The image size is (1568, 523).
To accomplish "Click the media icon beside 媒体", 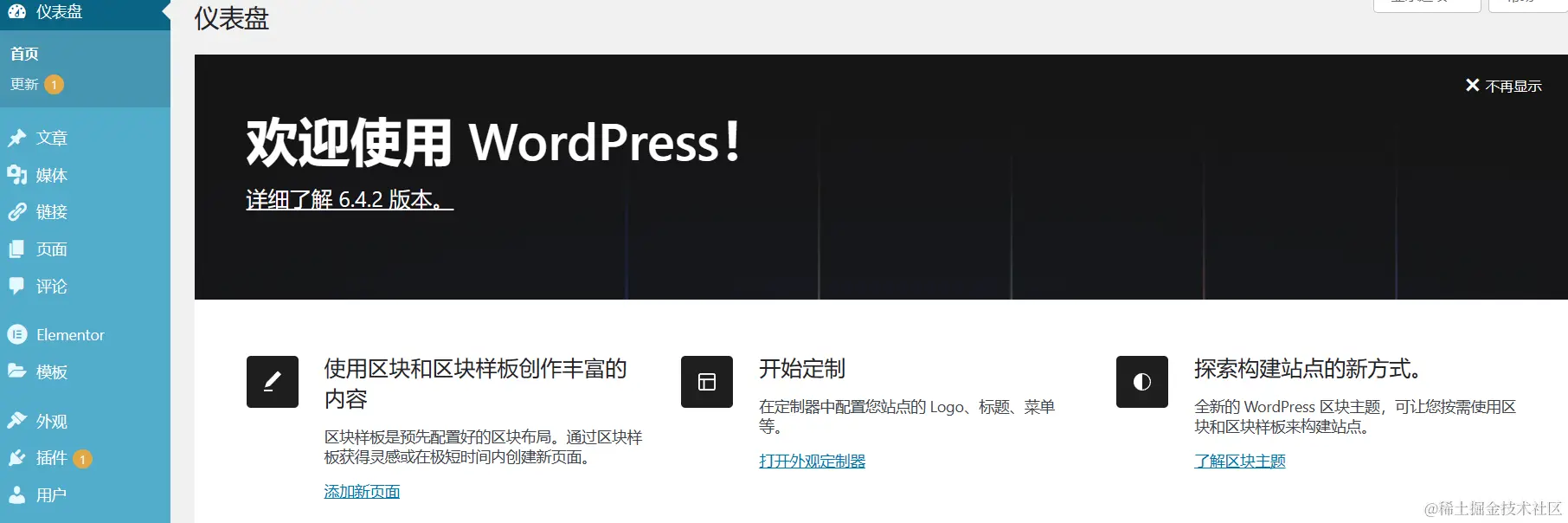I will (16, 175).
